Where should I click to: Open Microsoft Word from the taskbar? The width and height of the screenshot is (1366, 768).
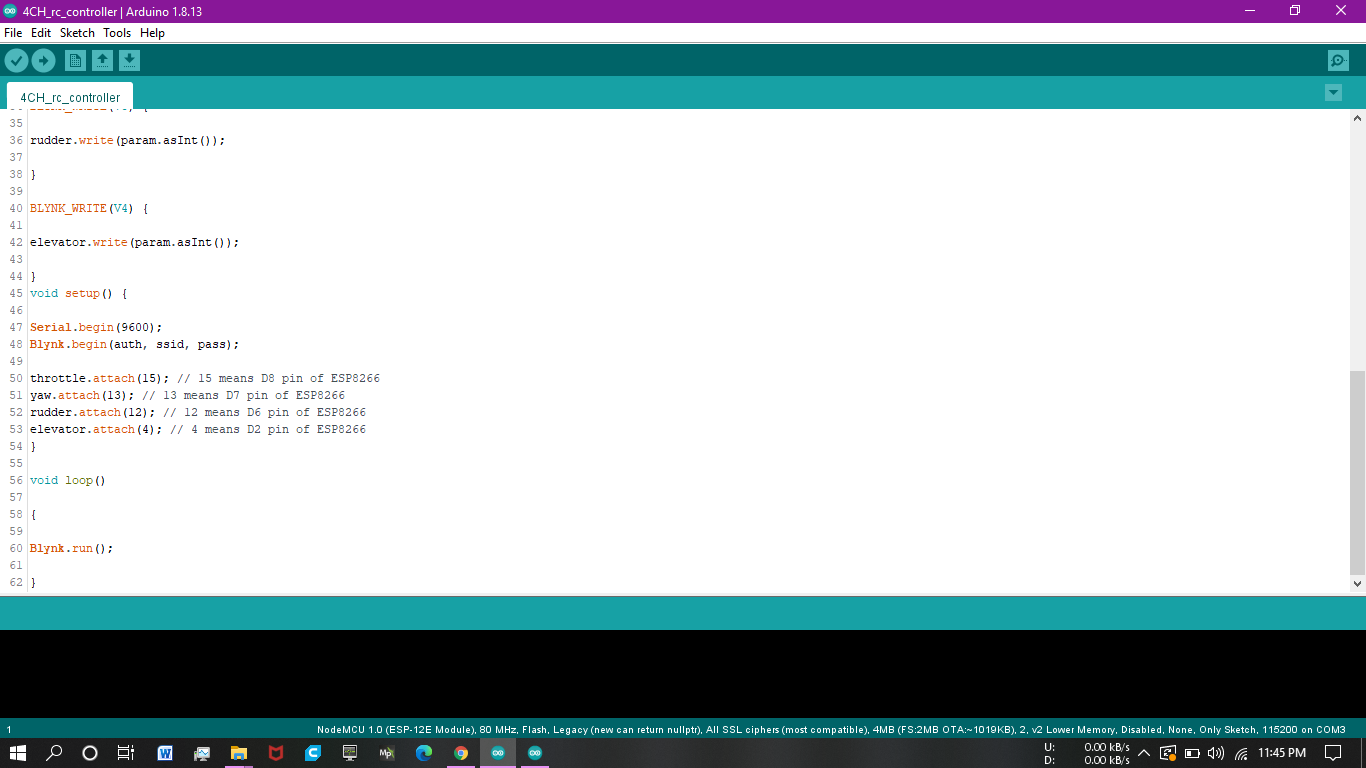[165, 753]
